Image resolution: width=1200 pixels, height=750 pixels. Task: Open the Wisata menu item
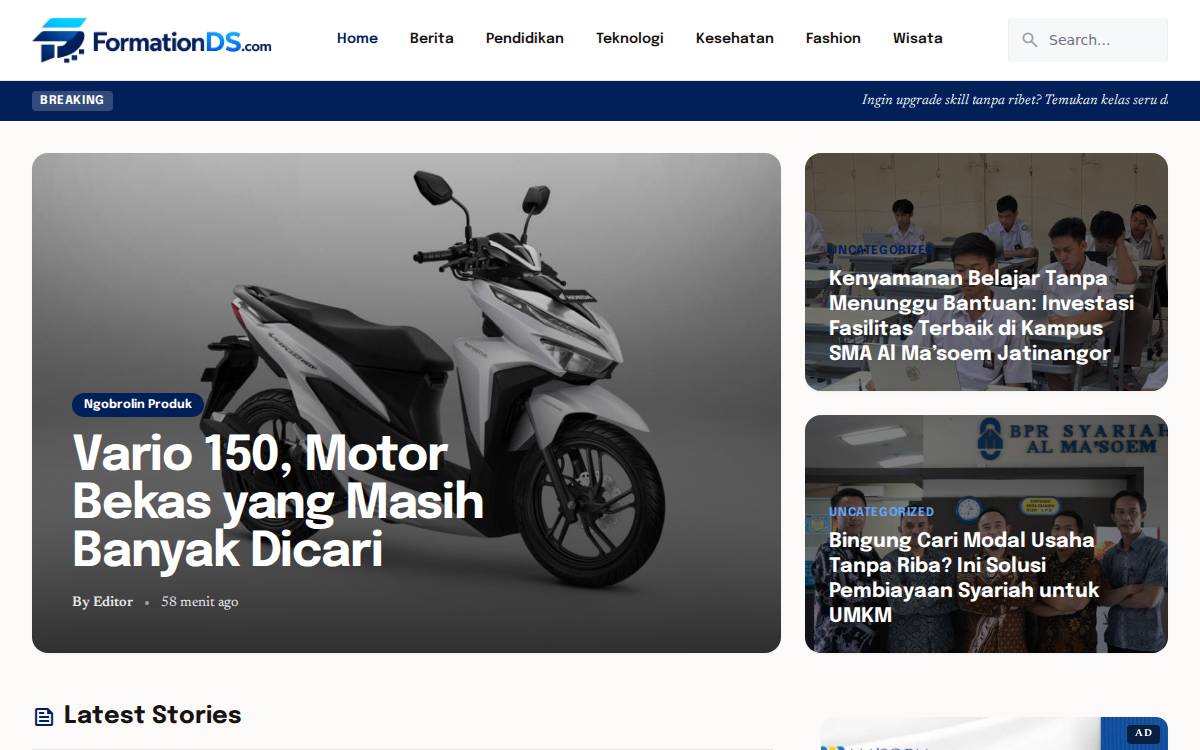pos(918,38)
